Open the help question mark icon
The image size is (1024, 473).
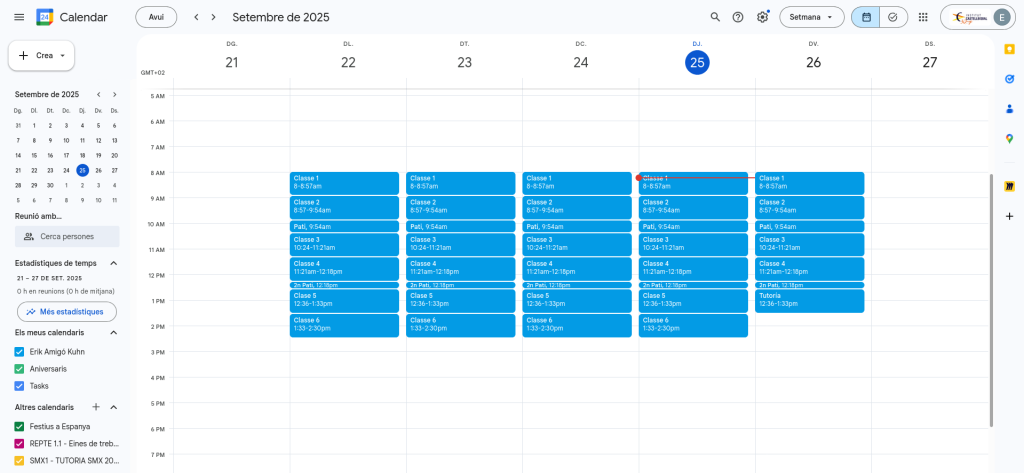738,17
